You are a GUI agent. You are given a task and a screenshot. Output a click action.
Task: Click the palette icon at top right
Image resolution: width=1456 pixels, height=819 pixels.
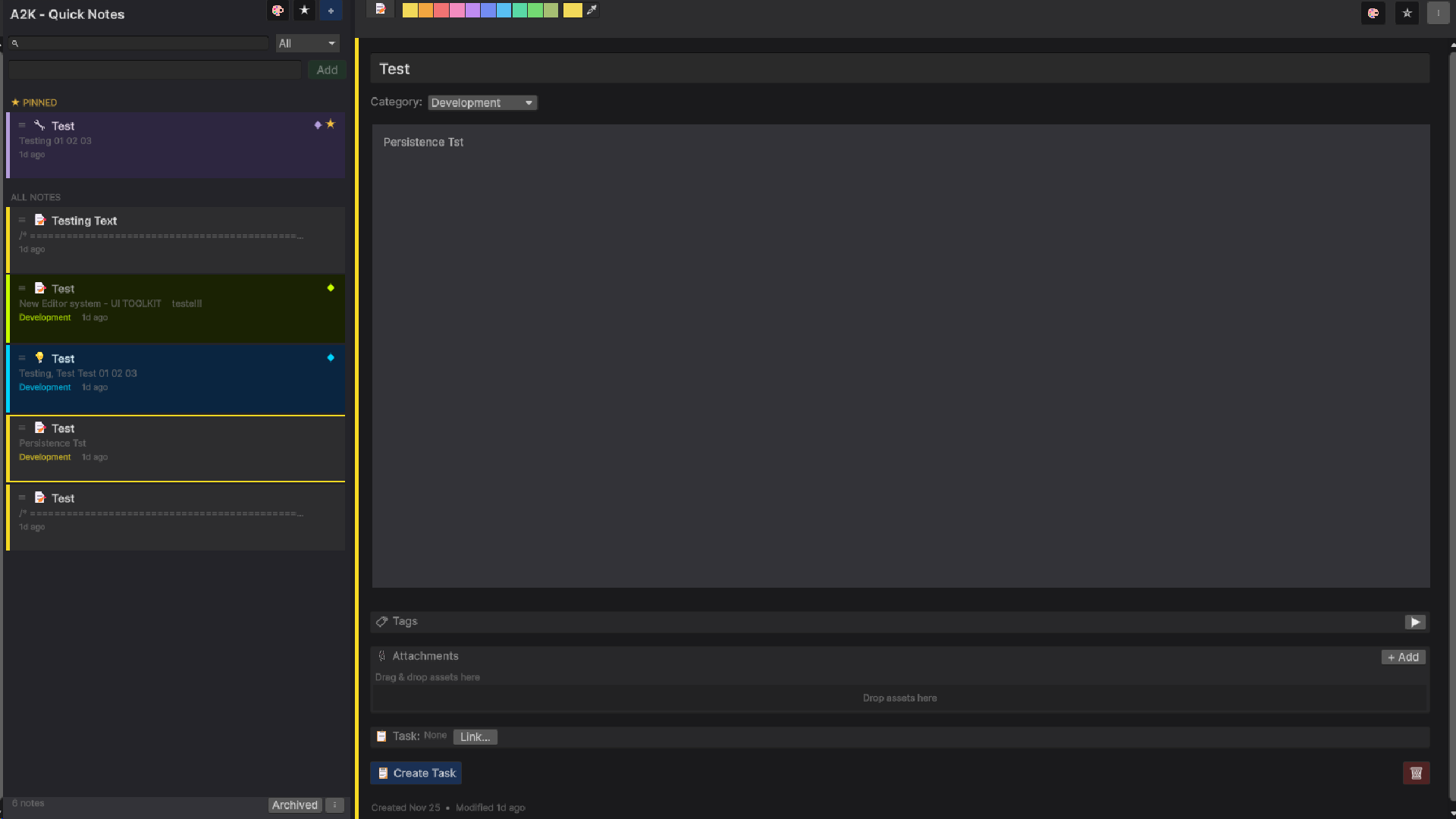1373,13
